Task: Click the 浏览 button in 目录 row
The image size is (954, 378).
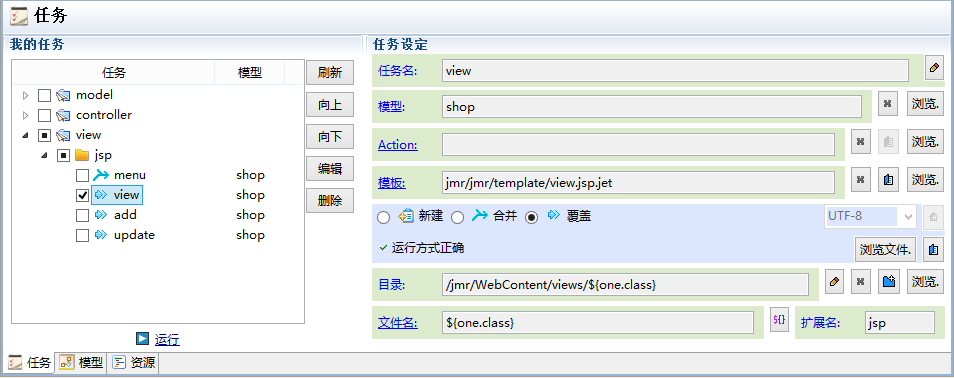Action: click(925, 282)
